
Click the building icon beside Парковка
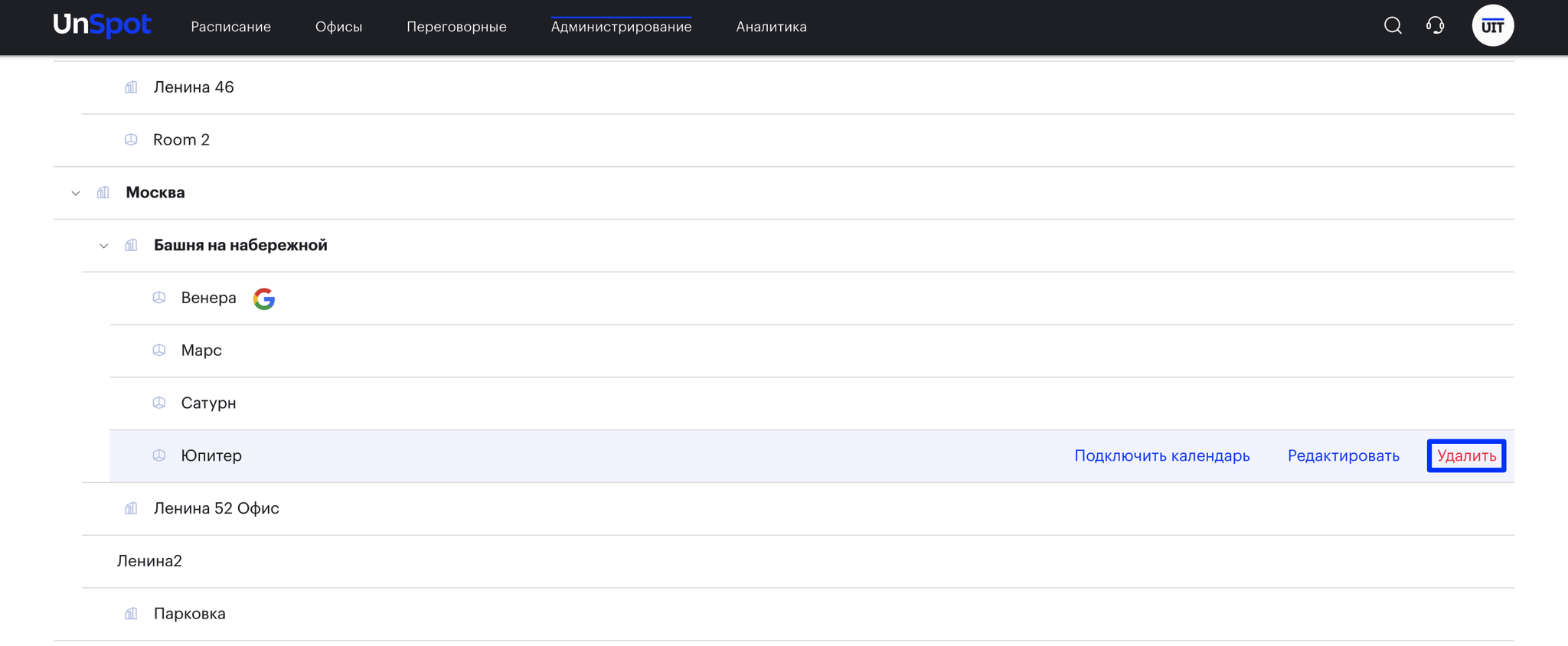pos(131,614)
